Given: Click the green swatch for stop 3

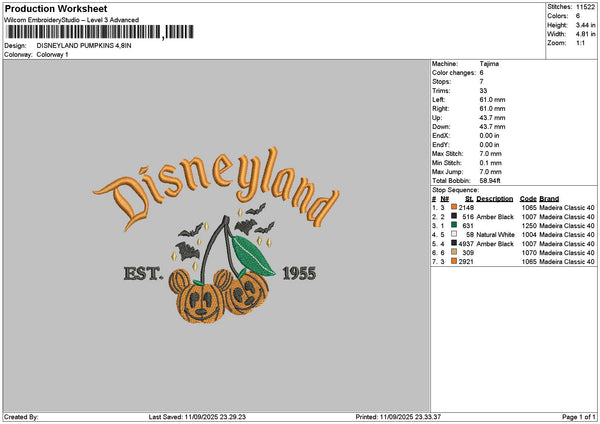Looking at the screenshot, I should 454,225.
